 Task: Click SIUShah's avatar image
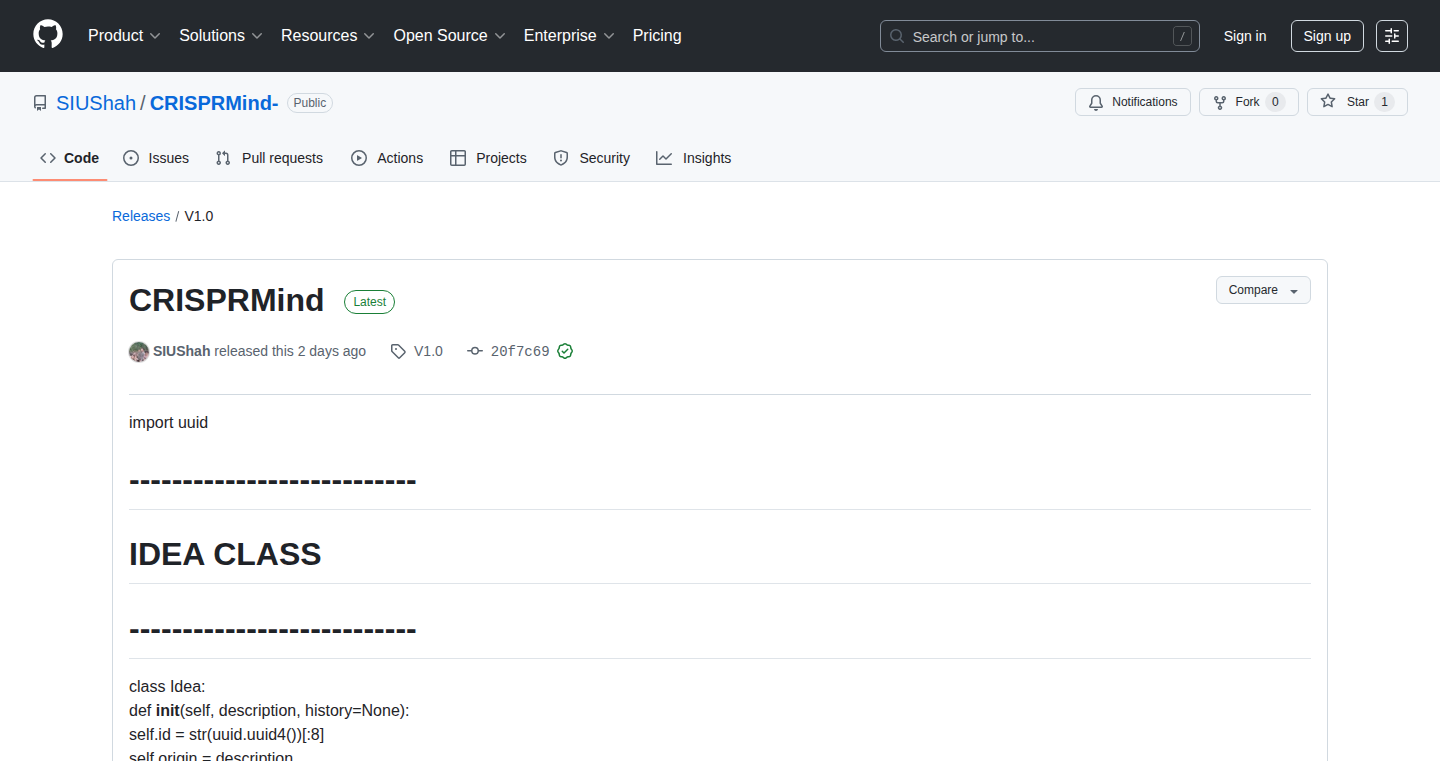tap(139, 351)
